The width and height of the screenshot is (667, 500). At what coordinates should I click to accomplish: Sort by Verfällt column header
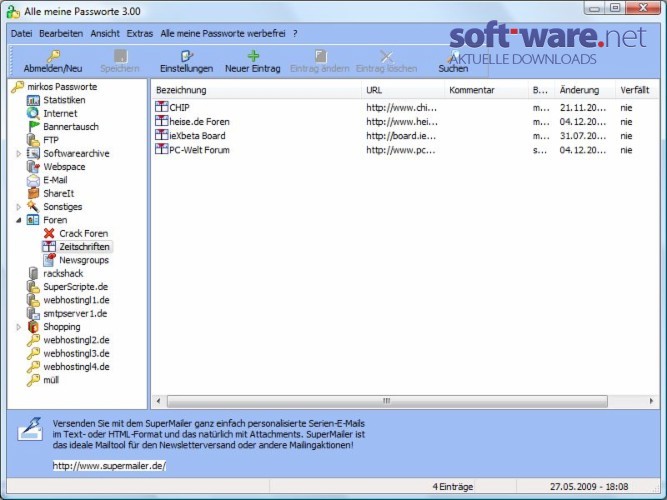tap(637, 90)
